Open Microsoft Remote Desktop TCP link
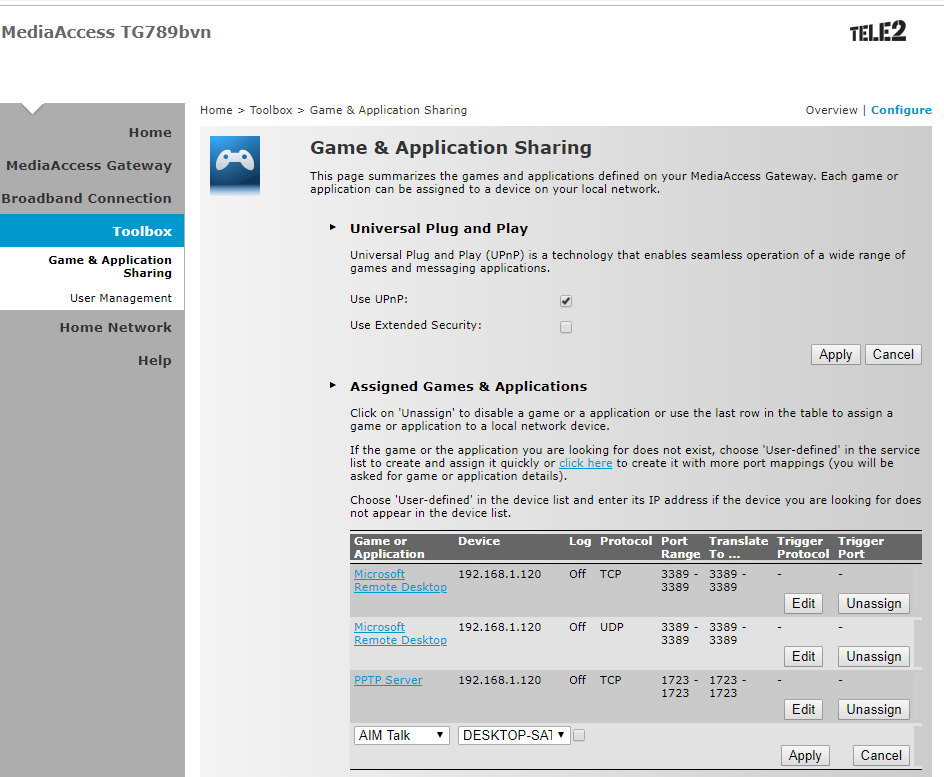Viewport: 944px width, 777px height. point(400,581)
